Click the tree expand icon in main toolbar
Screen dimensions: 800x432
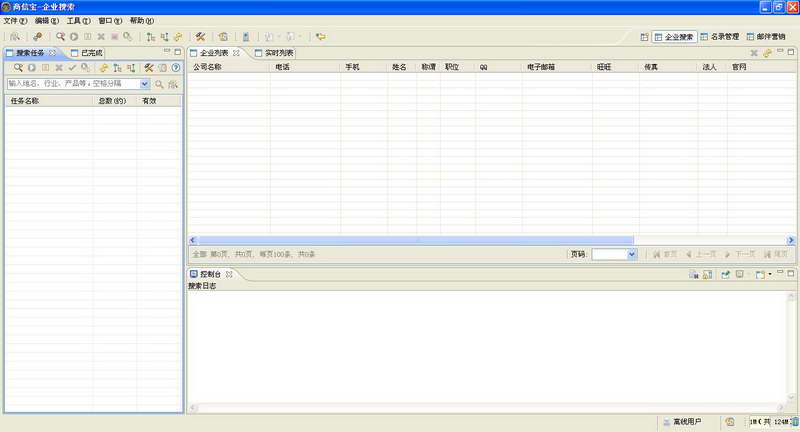click(151, 37)
